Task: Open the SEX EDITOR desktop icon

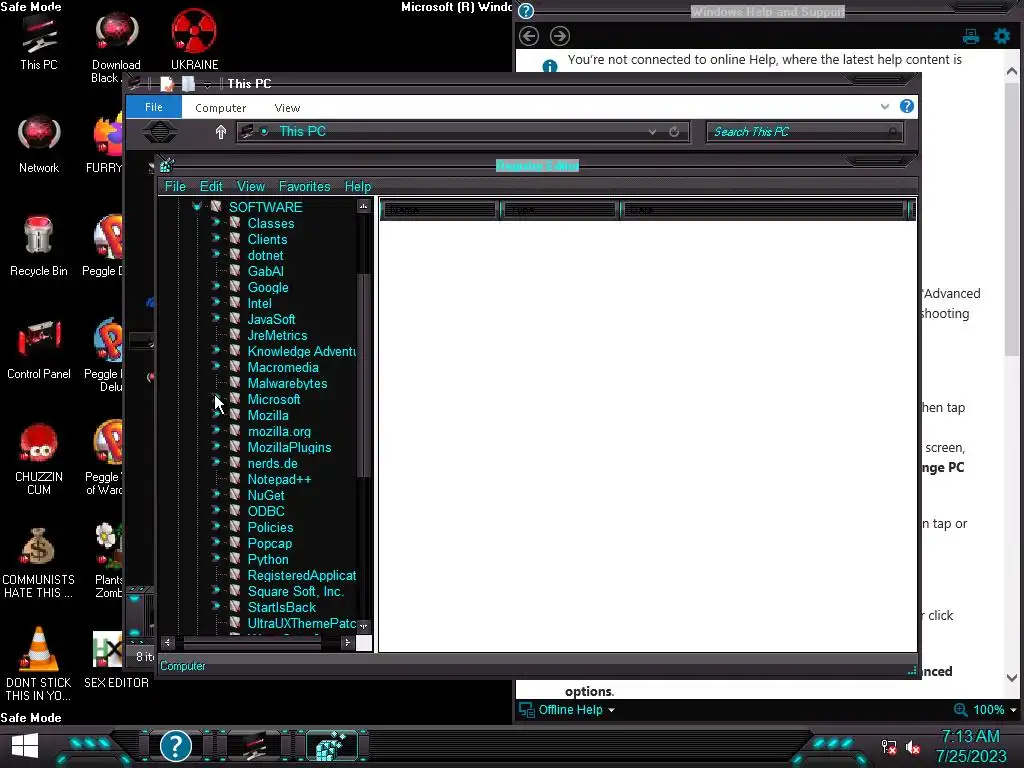Action: point(116,660)
